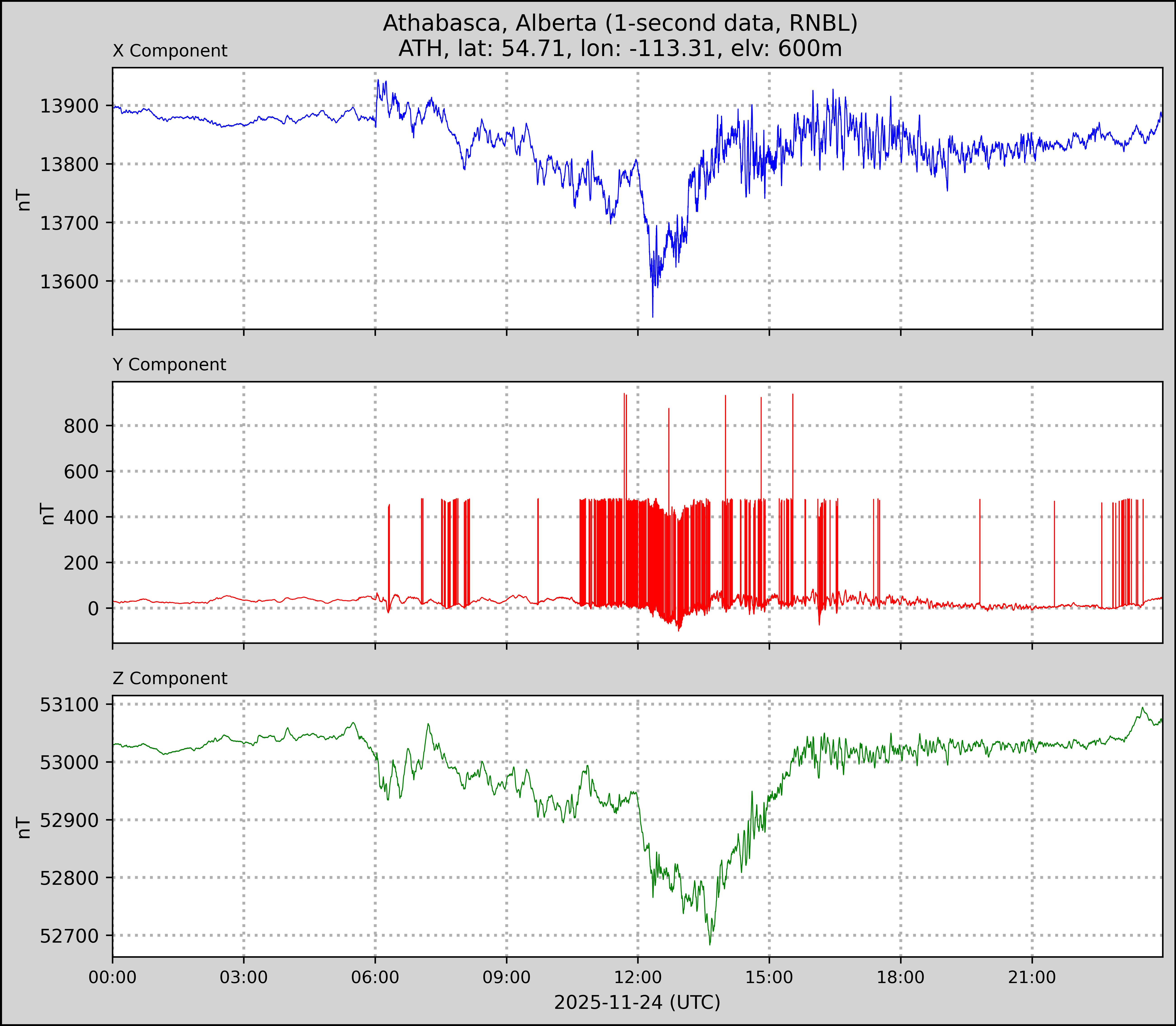Viewport: 1176px width, 1026px height.
Task: Click the deepest blue X component minimum spike
Action: coord(653,315)
